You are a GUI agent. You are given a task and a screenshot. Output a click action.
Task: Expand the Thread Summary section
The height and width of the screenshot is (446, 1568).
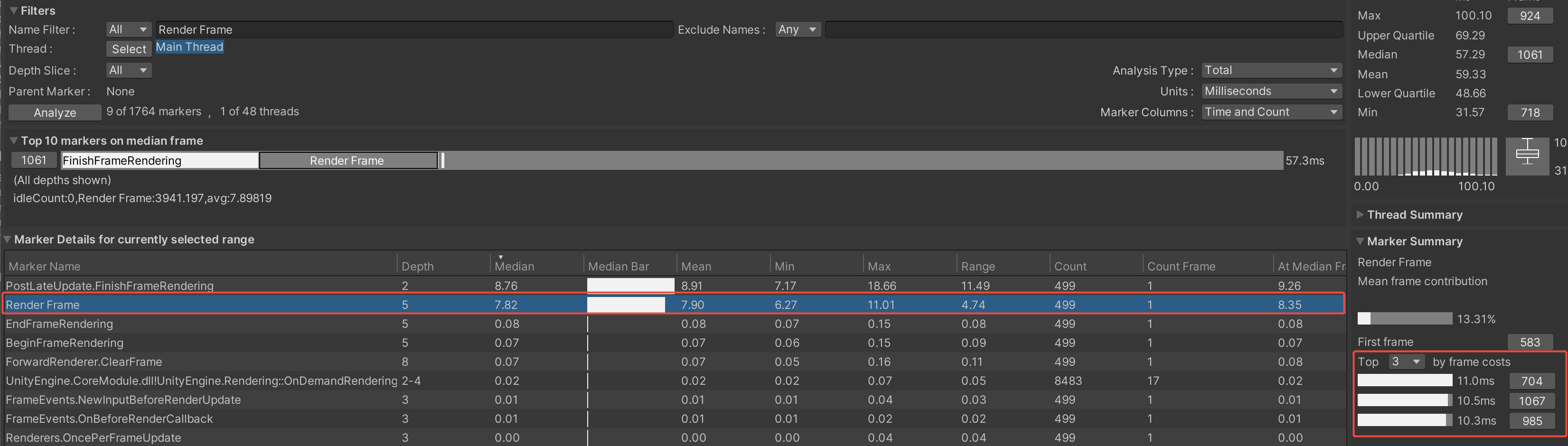click(1361, 215)
